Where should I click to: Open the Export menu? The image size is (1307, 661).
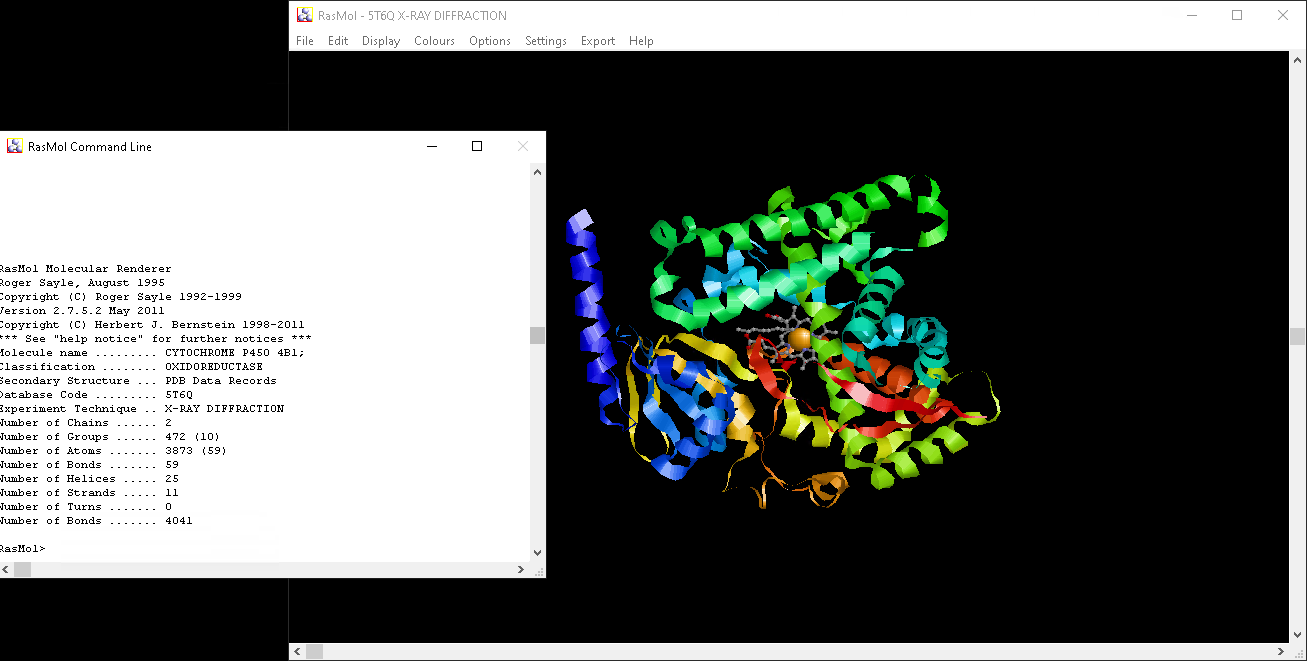pyautogui.click(x=598, y=41)
